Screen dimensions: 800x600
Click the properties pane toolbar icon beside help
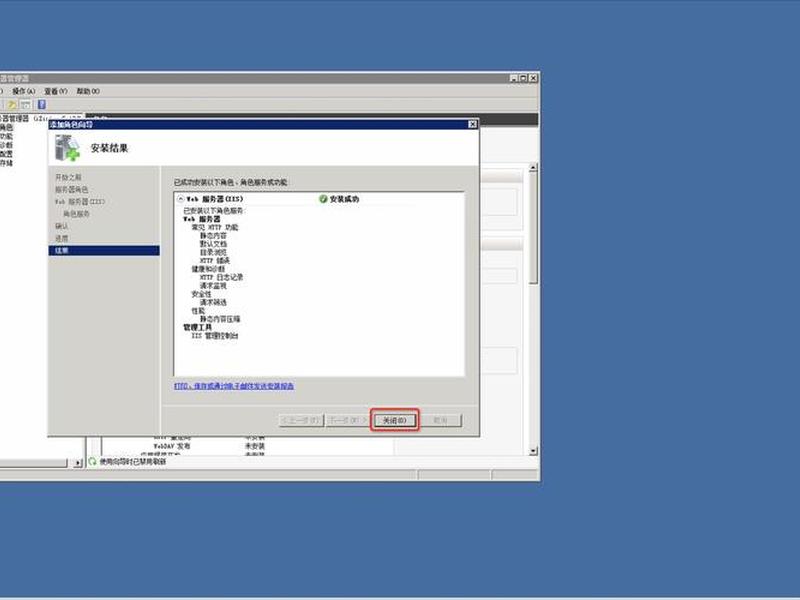[x=26, y=105]
